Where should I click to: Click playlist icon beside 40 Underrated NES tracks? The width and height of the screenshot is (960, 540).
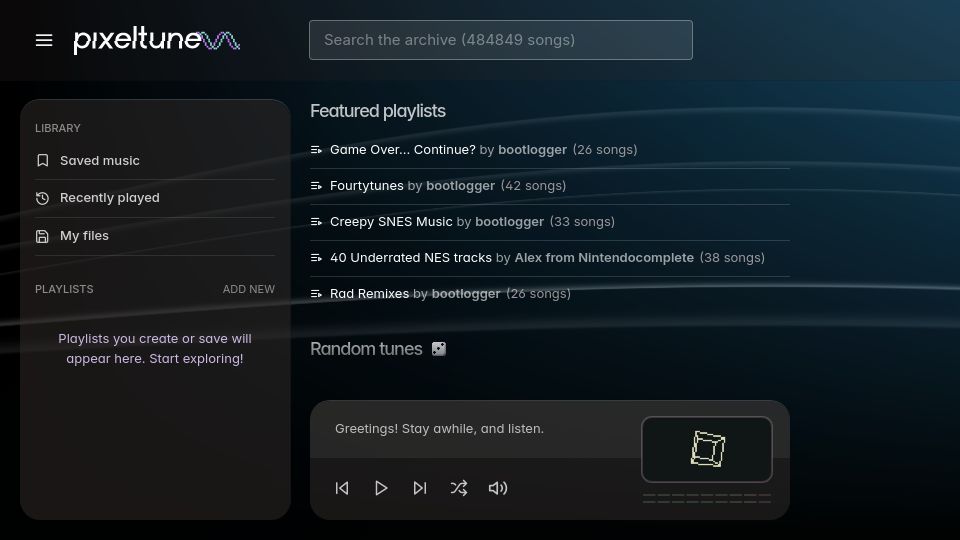(317, 258)
